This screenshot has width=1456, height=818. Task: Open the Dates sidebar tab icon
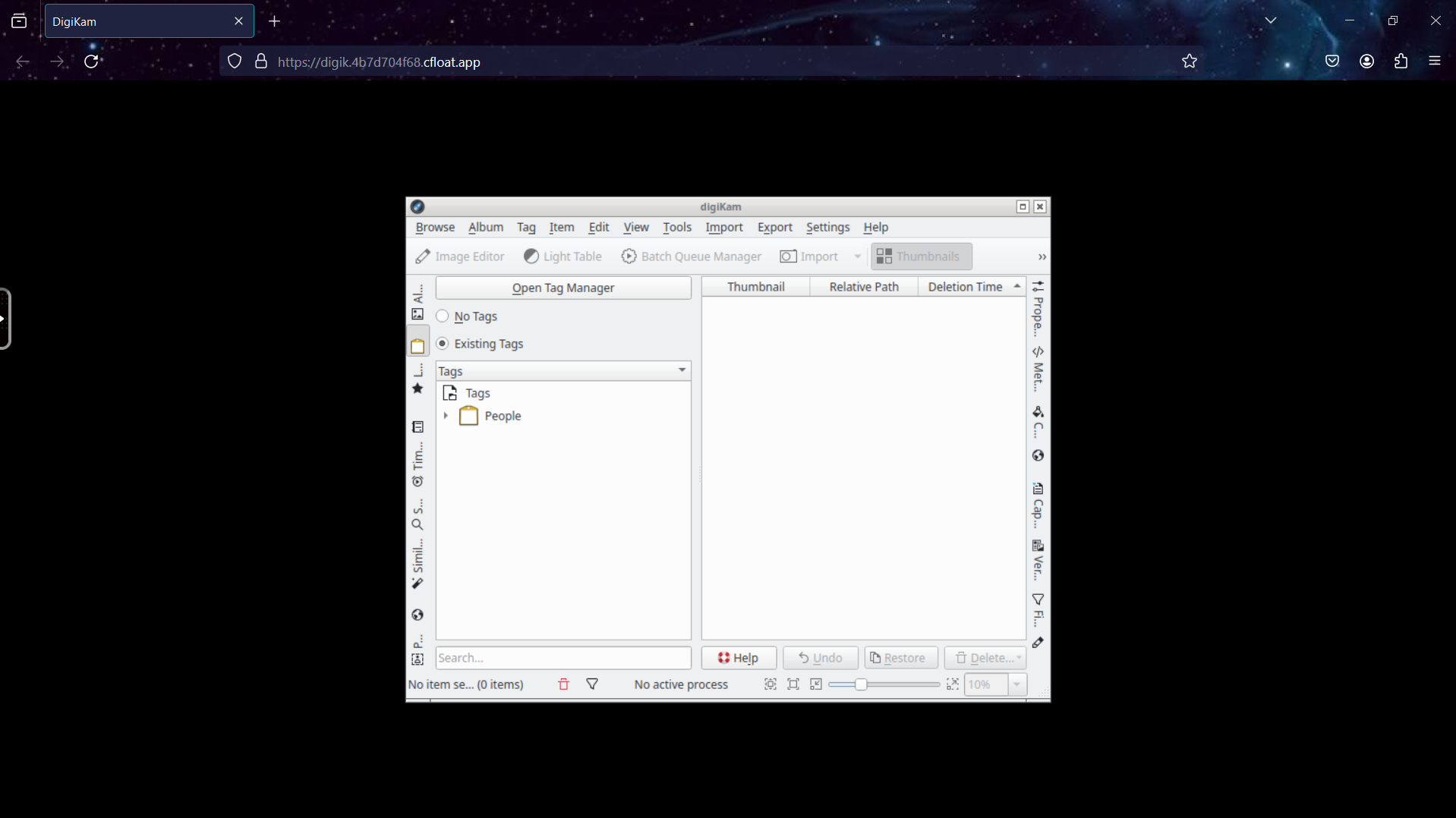tap(418, 427)
